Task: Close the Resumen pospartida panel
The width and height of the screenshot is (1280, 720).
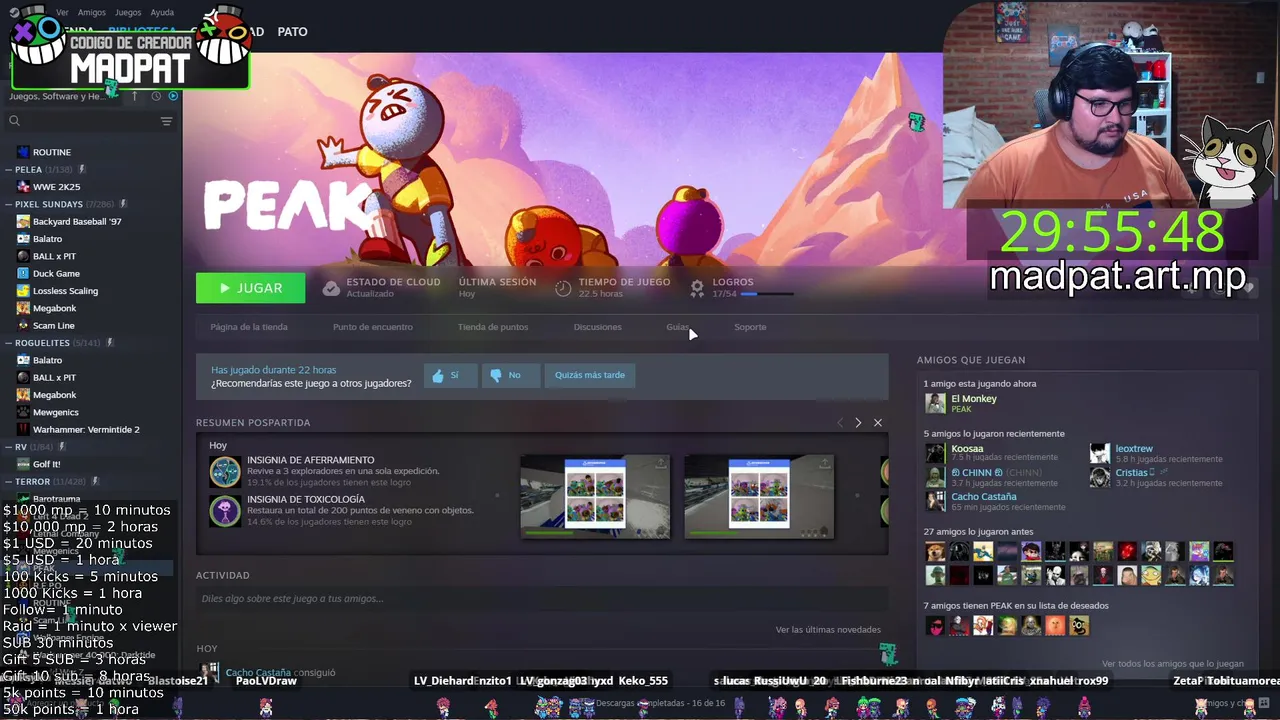Action: (878, 423)
